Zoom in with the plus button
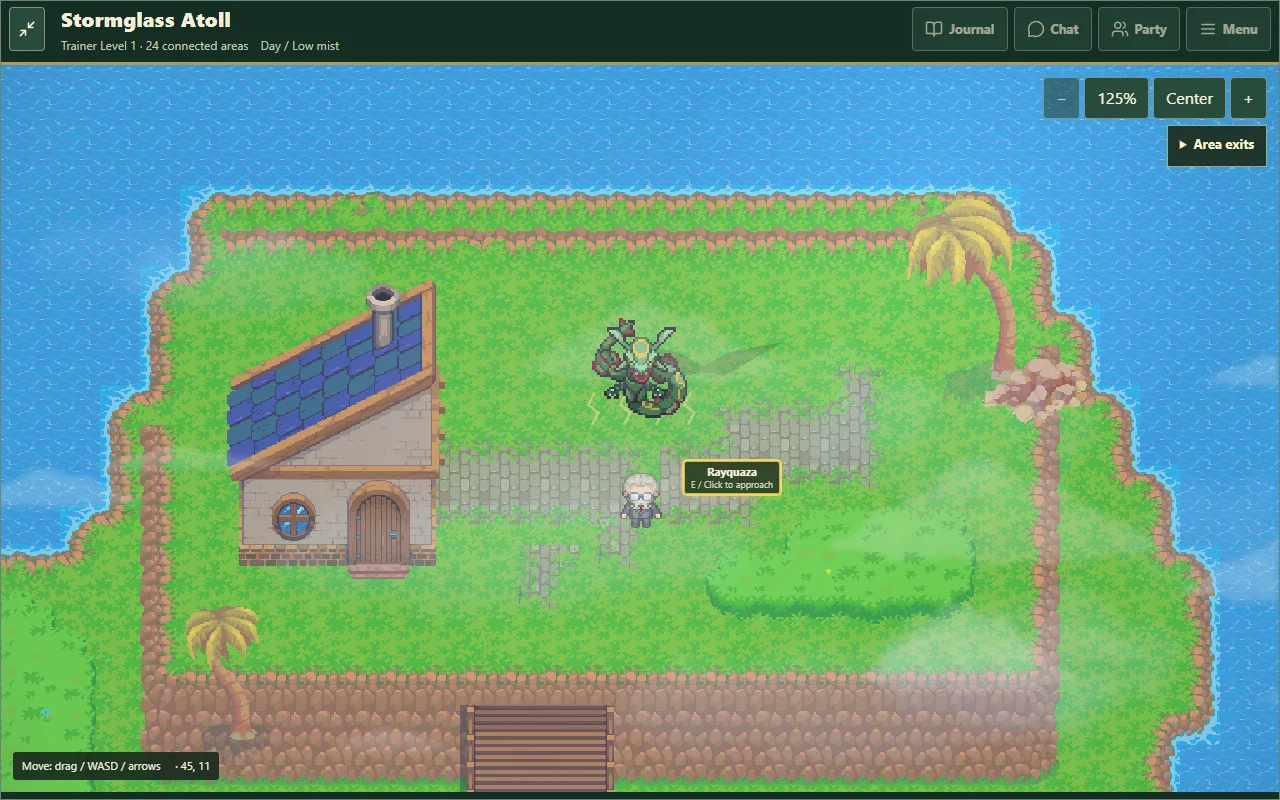This screenshot has height=800, width=1280. pos(1248,98)
